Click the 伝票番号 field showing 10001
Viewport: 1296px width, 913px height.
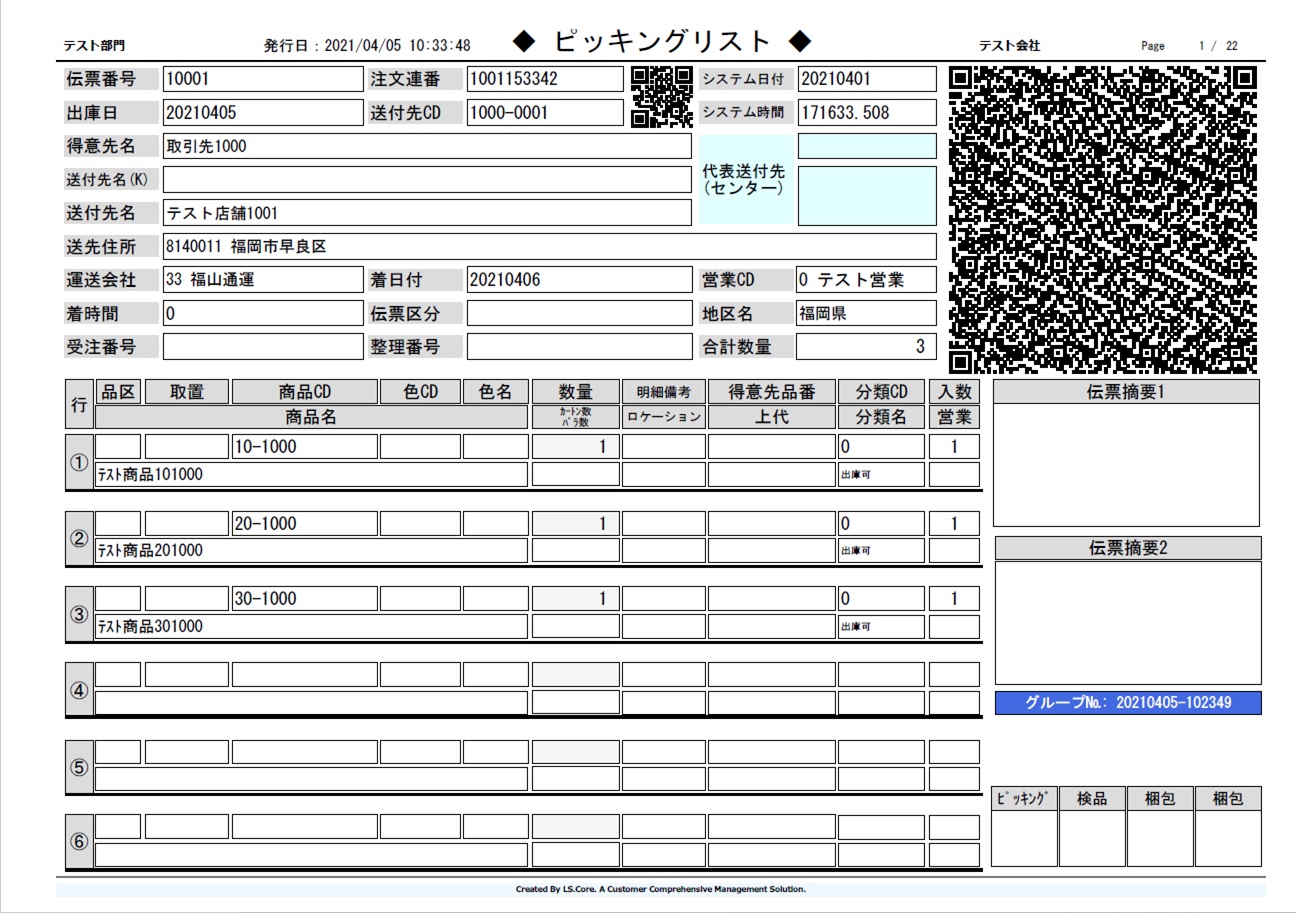pyautogui.click(x=263, y=79)
